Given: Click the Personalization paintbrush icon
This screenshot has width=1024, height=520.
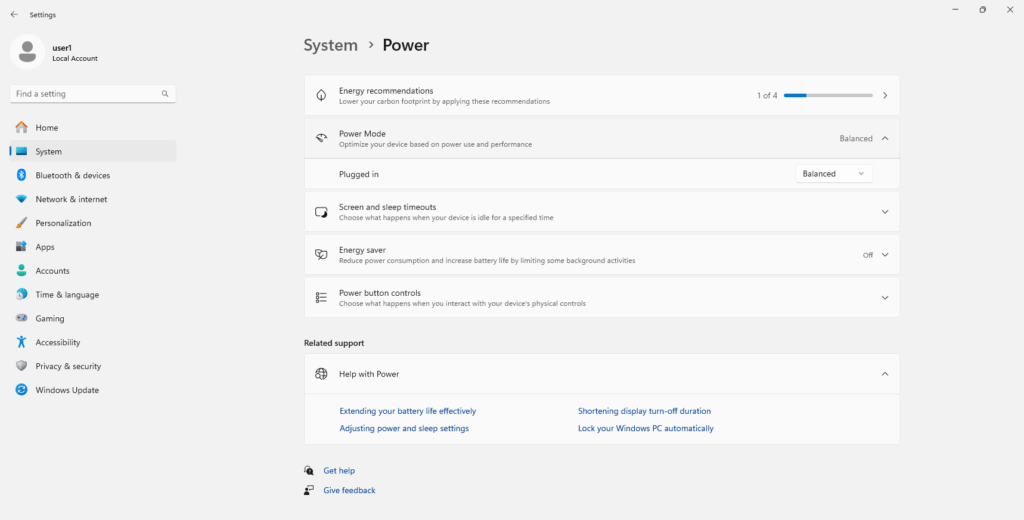Looking at the screenshot, I should [21, 223].
